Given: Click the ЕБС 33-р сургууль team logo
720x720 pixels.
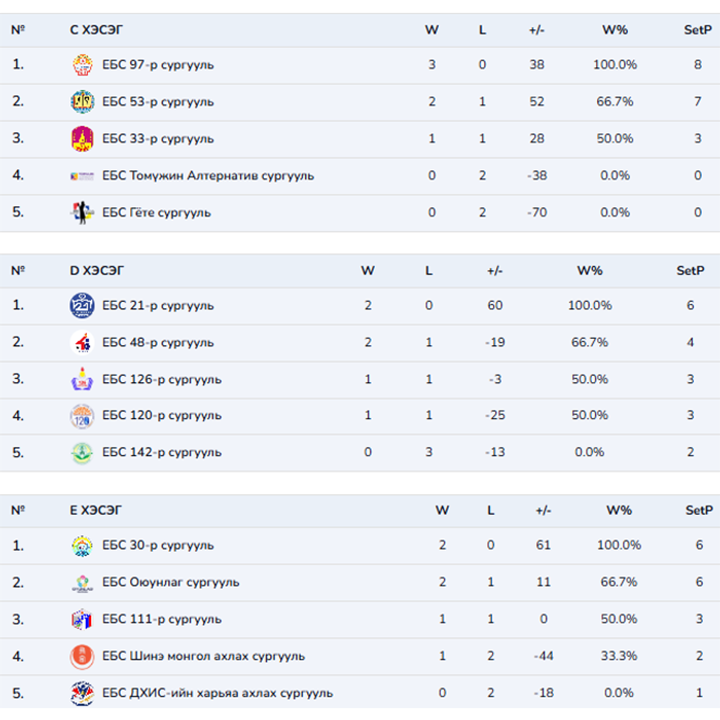Looking at the screenshot, I should coord(82,139).
